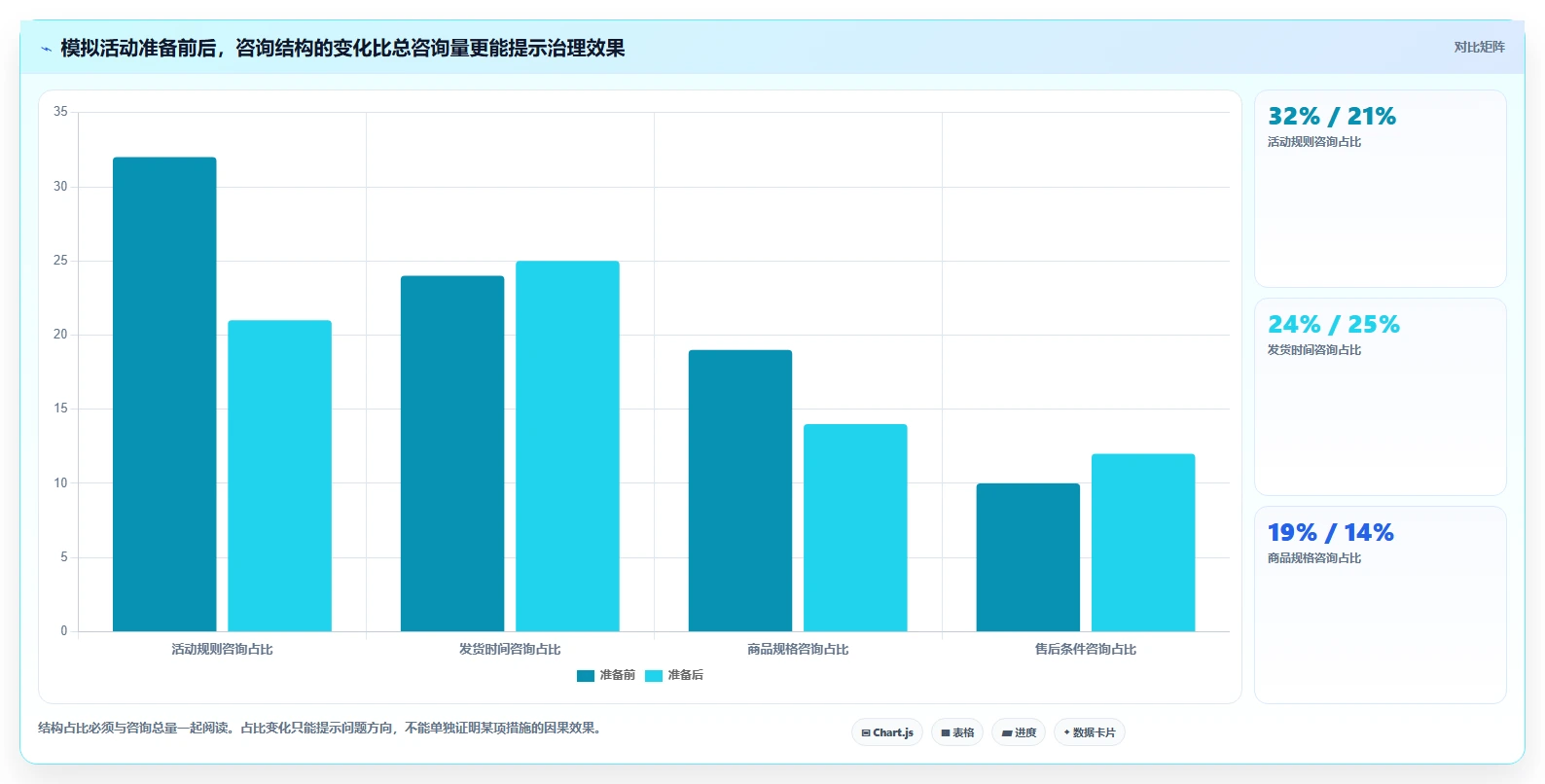The image size is (1545, 784).
Task: Select the 24% / 25% stat card value
Action: (1334, 325)
